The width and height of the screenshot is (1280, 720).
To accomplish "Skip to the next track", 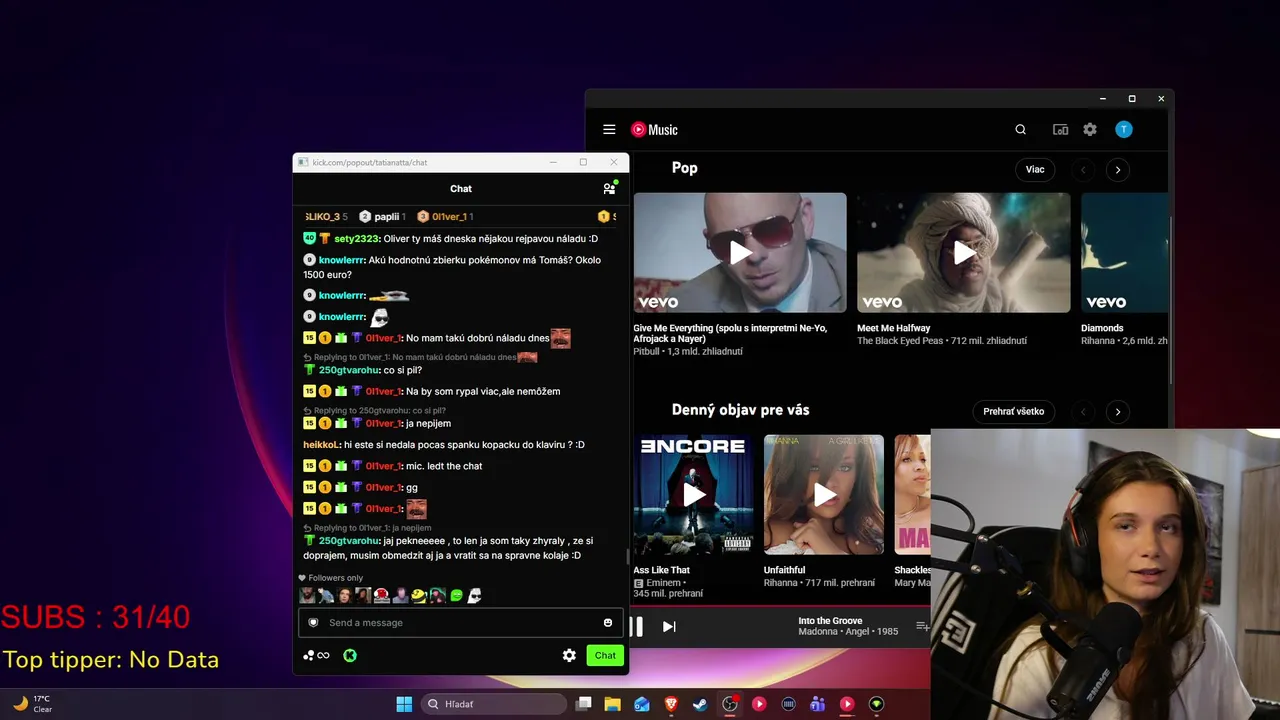I will click(x=669, y=627).
